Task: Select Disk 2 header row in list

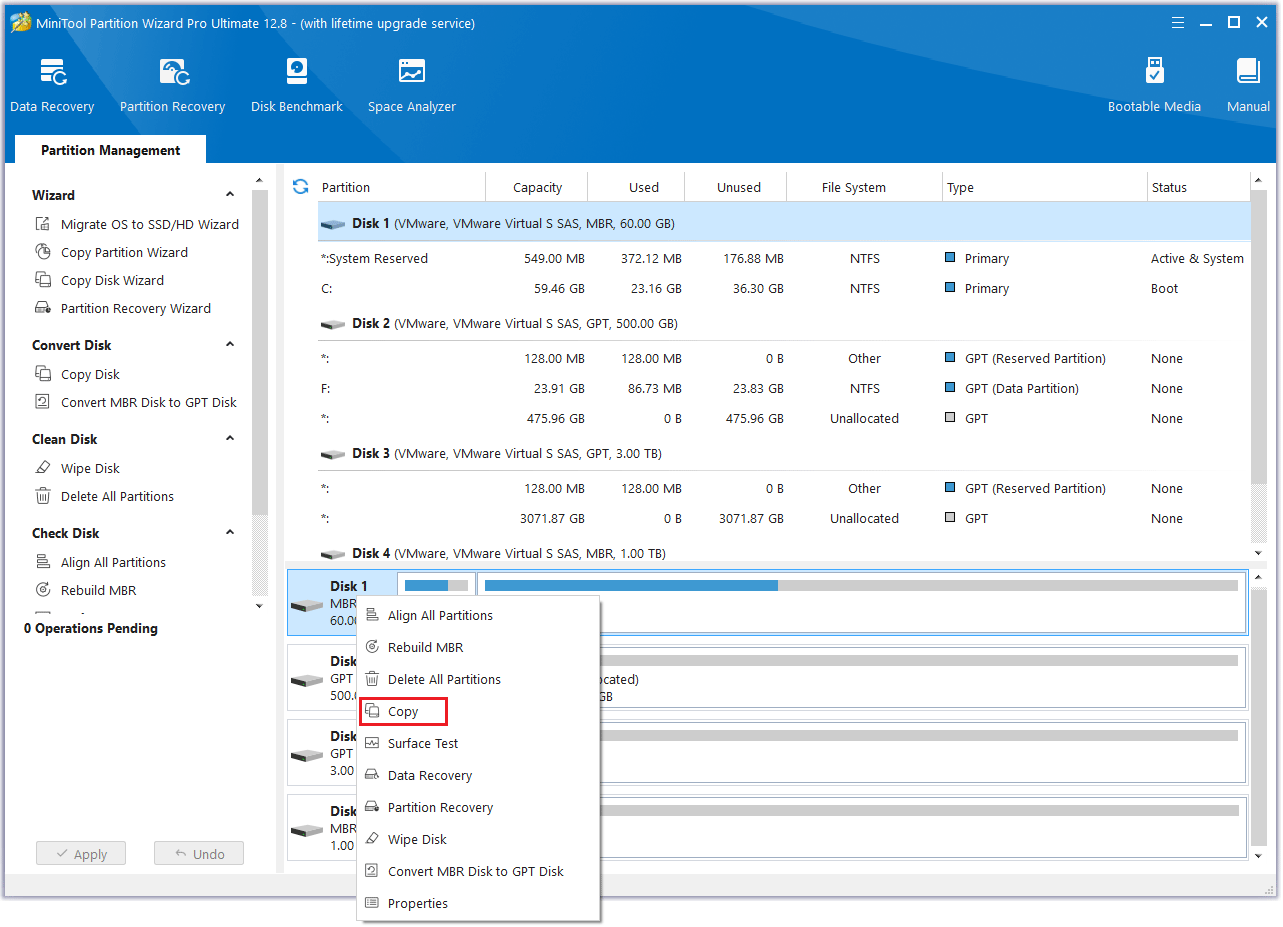Action: point(784,323)
